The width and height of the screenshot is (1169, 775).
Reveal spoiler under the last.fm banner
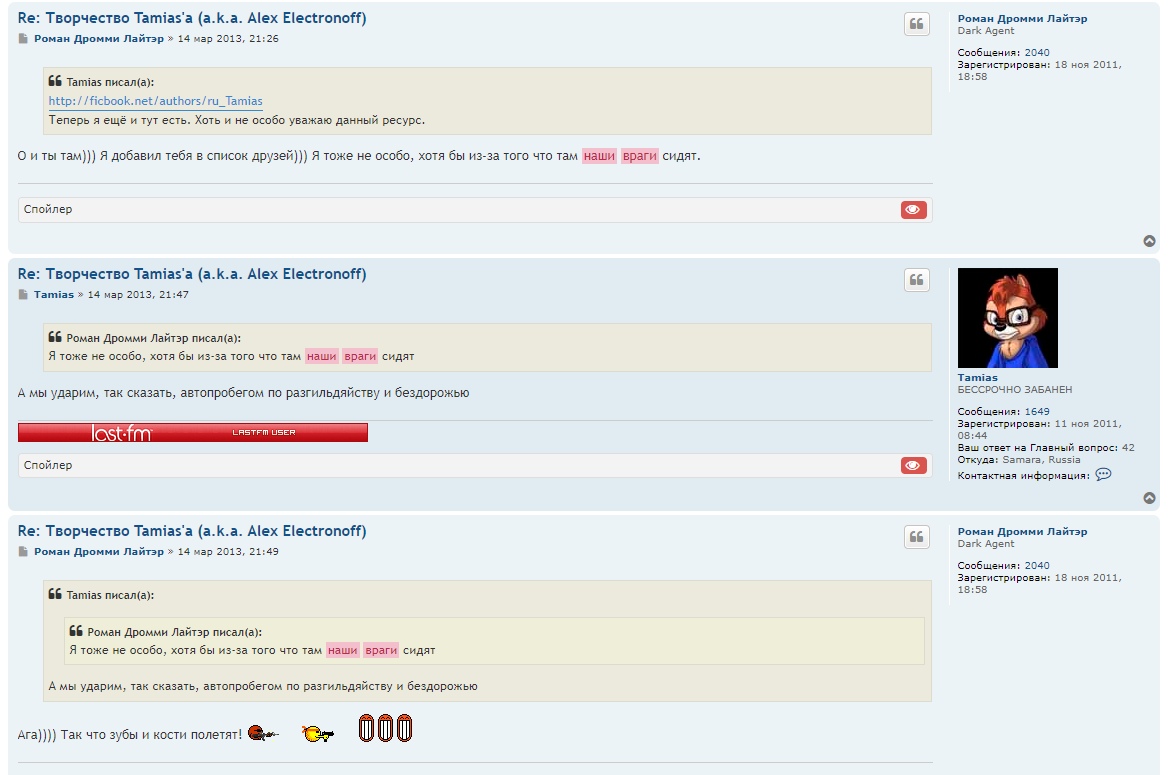(913, 465)
